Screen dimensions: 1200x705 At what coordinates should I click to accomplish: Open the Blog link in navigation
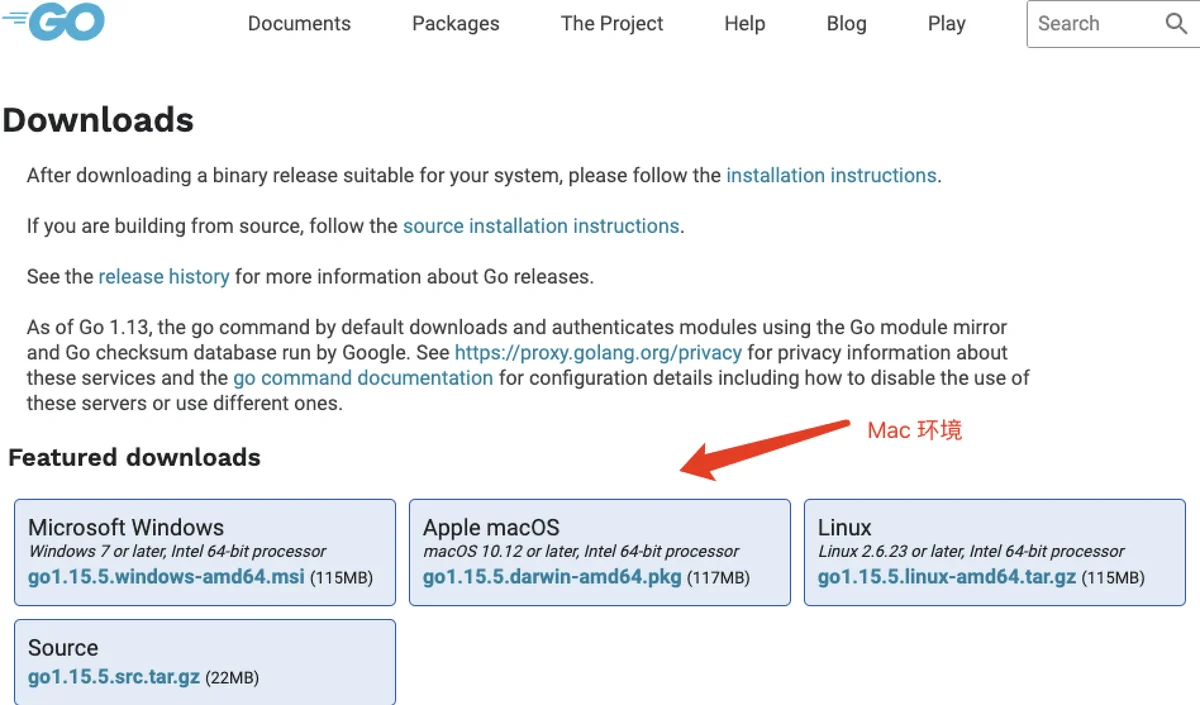coord(847,24)
